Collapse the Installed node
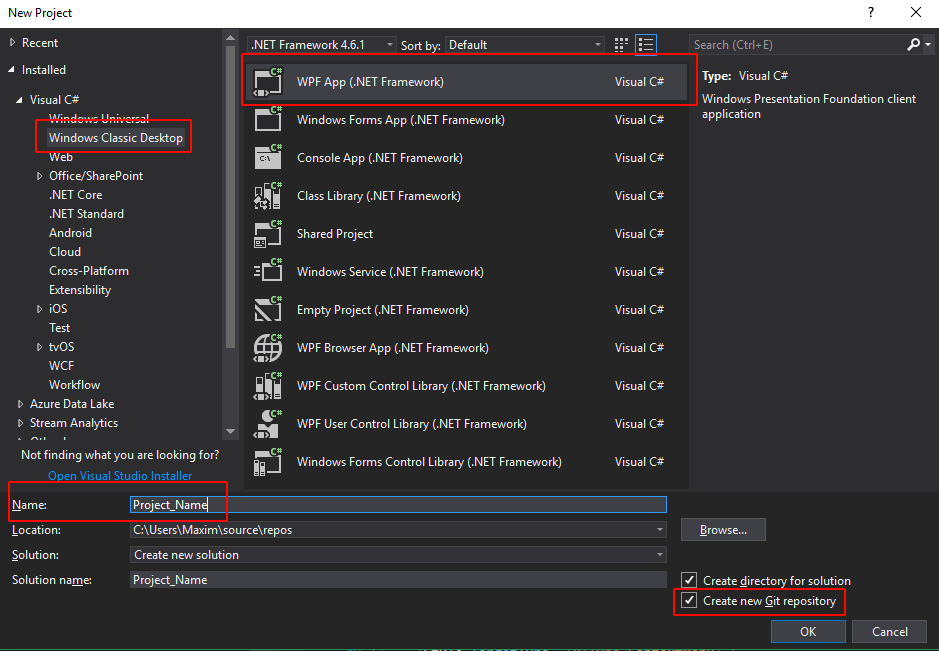The width and height of the screenshot is (939, 651). (12, 69)
